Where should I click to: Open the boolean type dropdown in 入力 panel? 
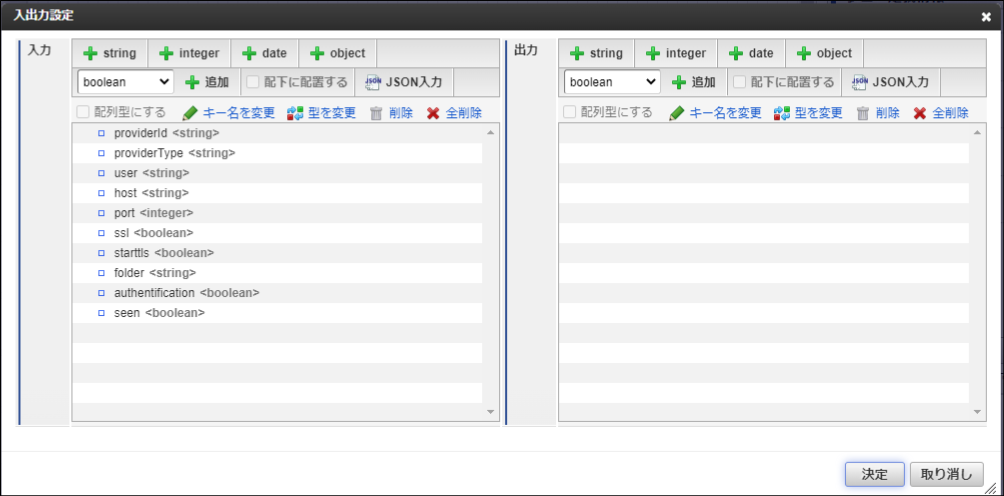click(126, 82)
